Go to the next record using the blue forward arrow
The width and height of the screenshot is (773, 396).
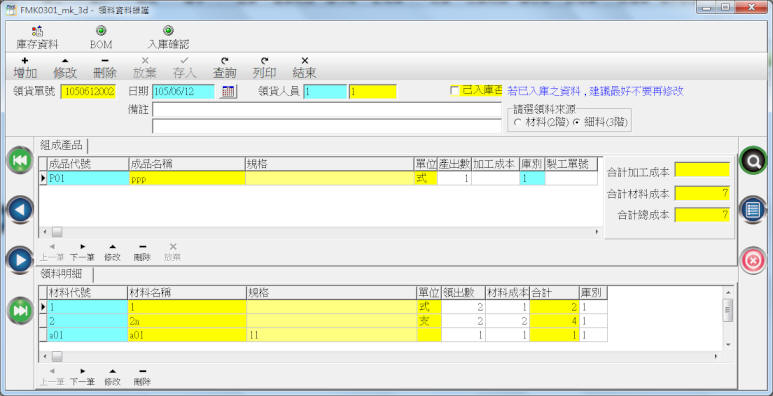pos(20,260)
